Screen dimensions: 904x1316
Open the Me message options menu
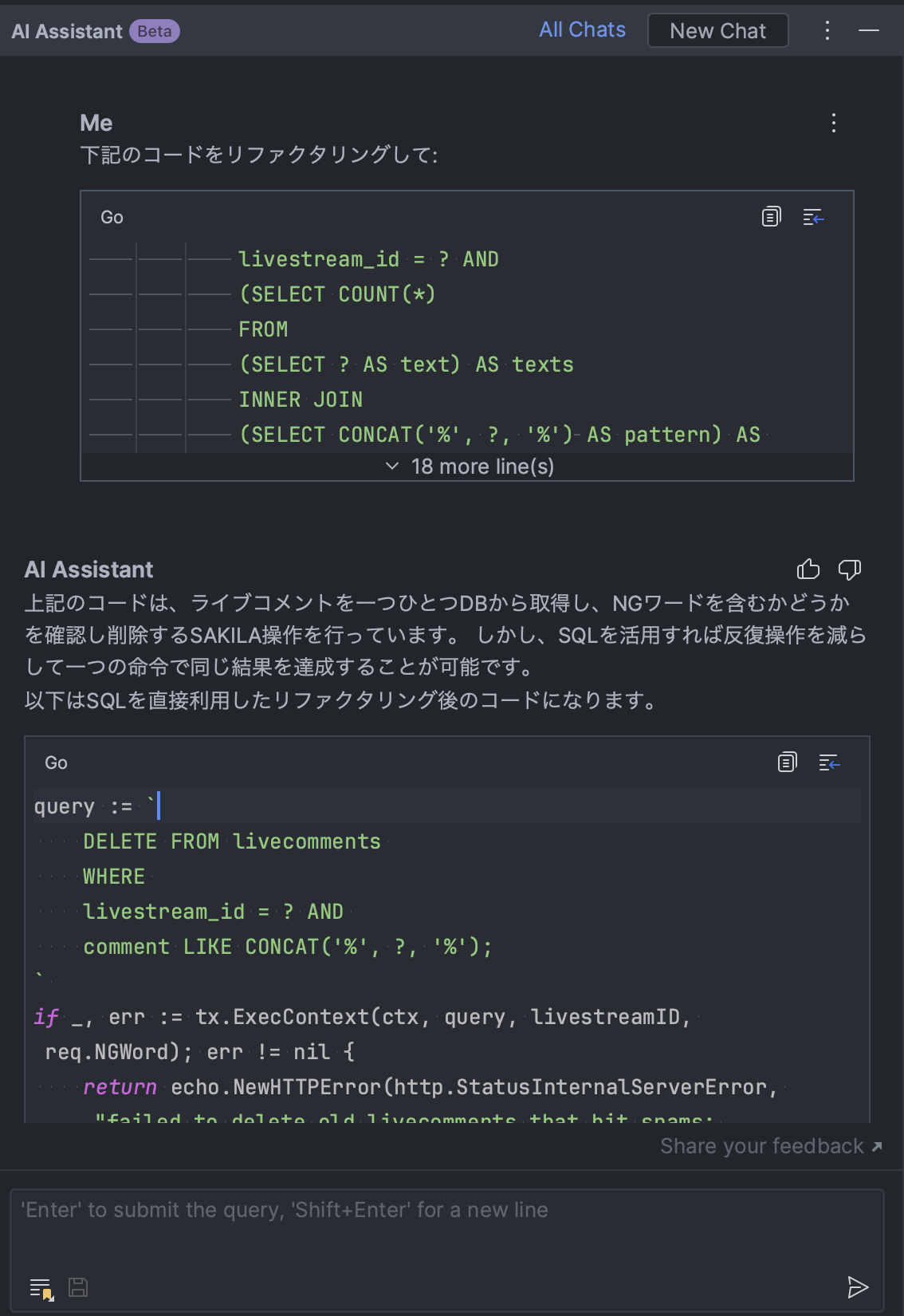(834, 123)
